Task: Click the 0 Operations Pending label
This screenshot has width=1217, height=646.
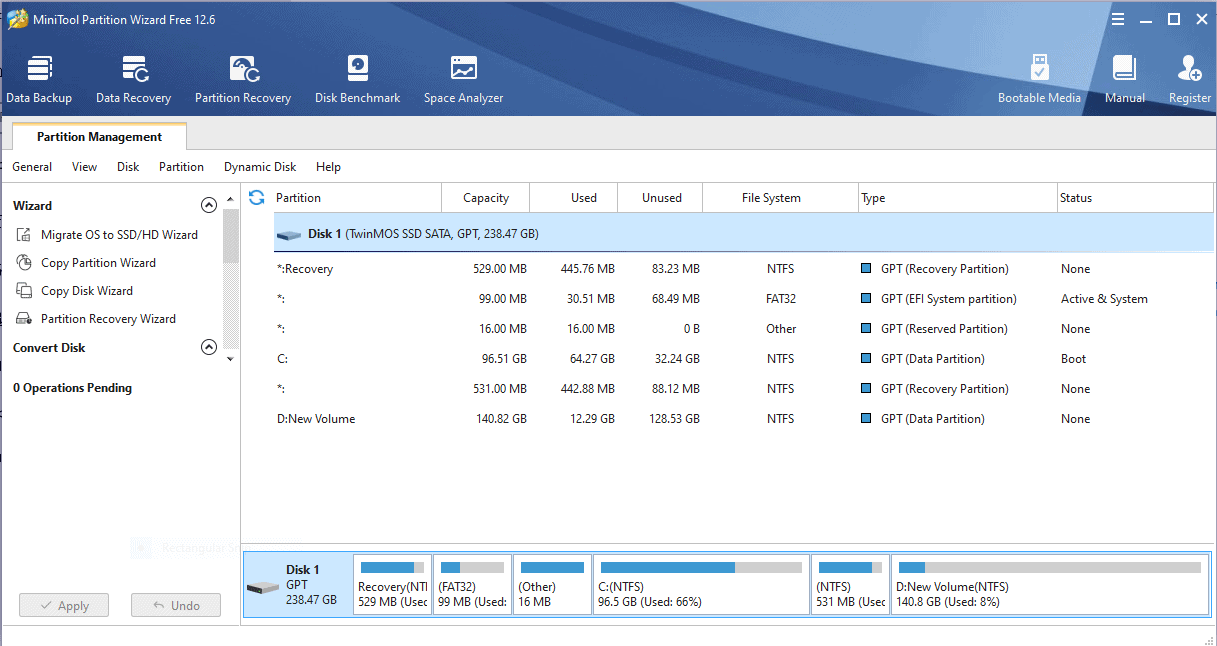Action: pos(72,388)
